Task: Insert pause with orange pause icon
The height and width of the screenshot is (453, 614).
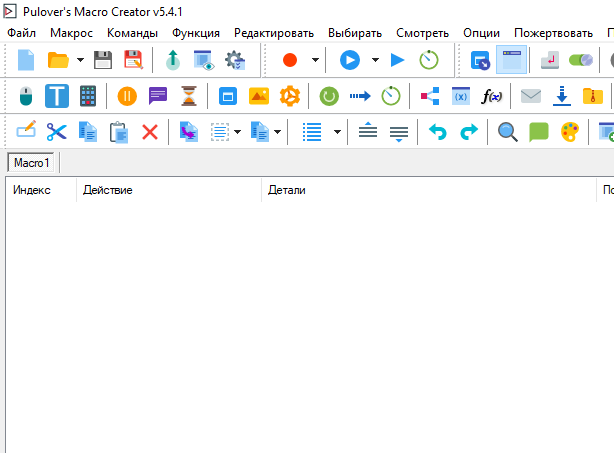Action: [x=127, y=96]
